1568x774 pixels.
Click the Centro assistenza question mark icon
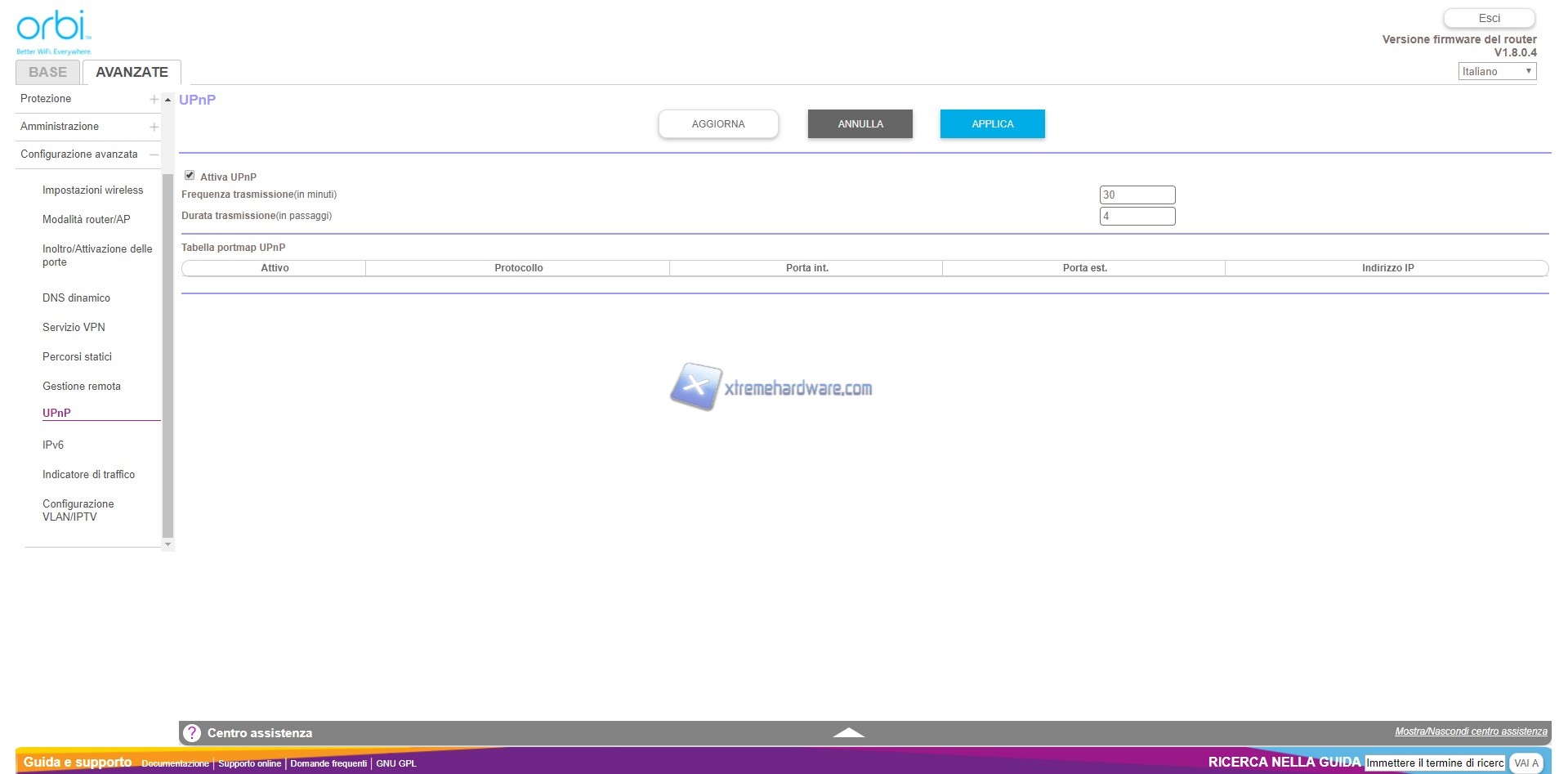pyautogui.click(x=192, y=733)
